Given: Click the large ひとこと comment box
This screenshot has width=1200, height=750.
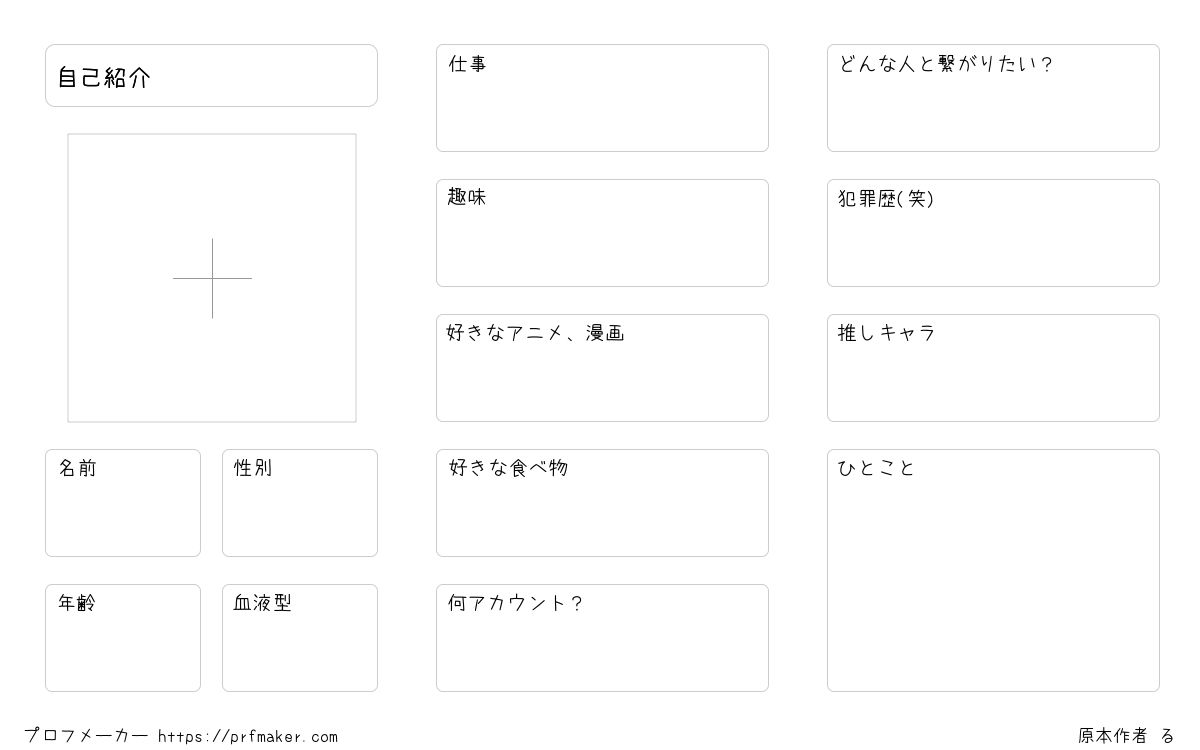Looking at the screenshot, I should coord(993,570).
